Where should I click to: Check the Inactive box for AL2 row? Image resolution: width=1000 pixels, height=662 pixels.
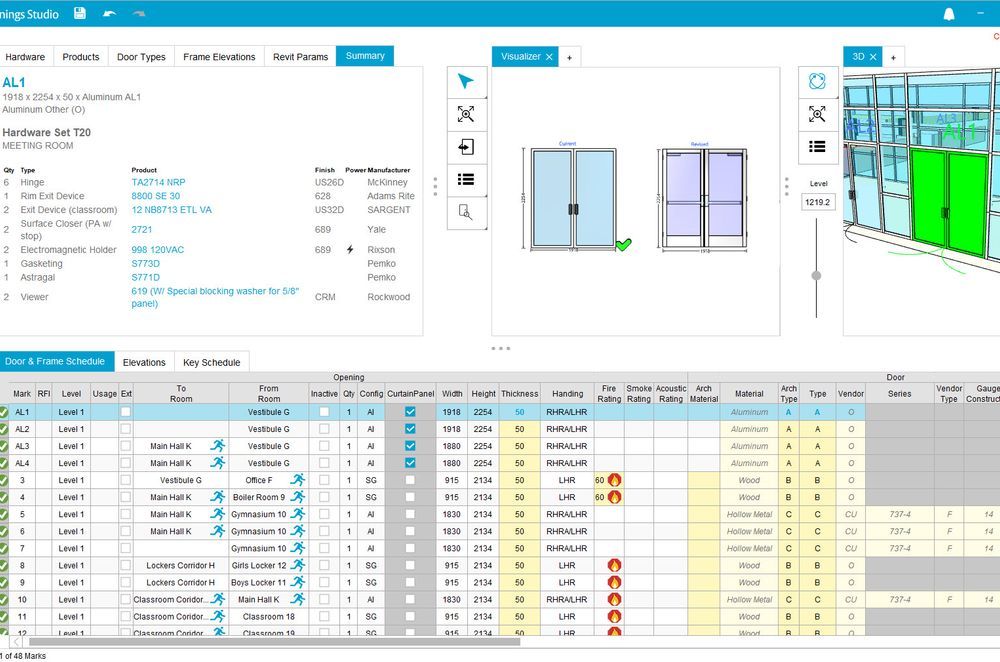click(x=324, y=429)
